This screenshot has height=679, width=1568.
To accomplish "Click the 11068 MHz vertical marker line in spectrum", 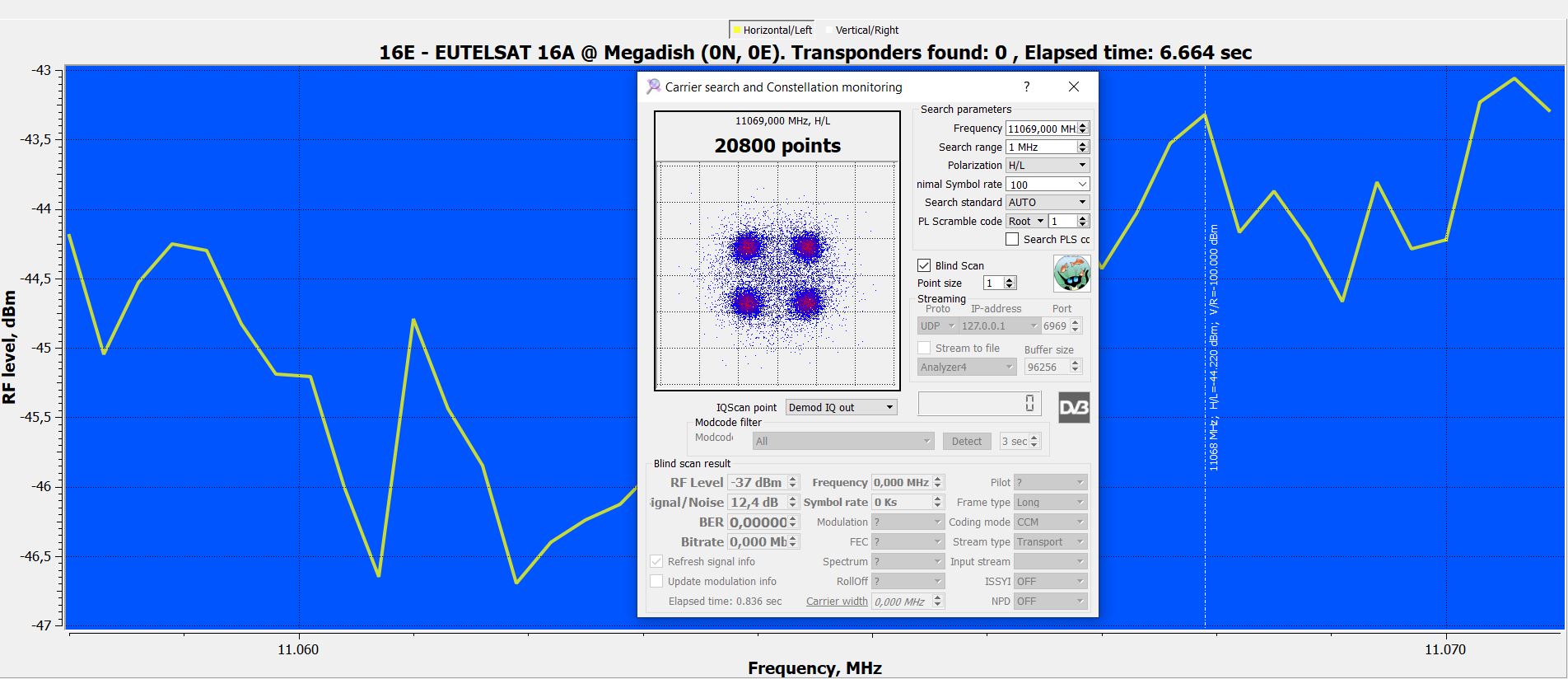I will (x=1205, y=346).
